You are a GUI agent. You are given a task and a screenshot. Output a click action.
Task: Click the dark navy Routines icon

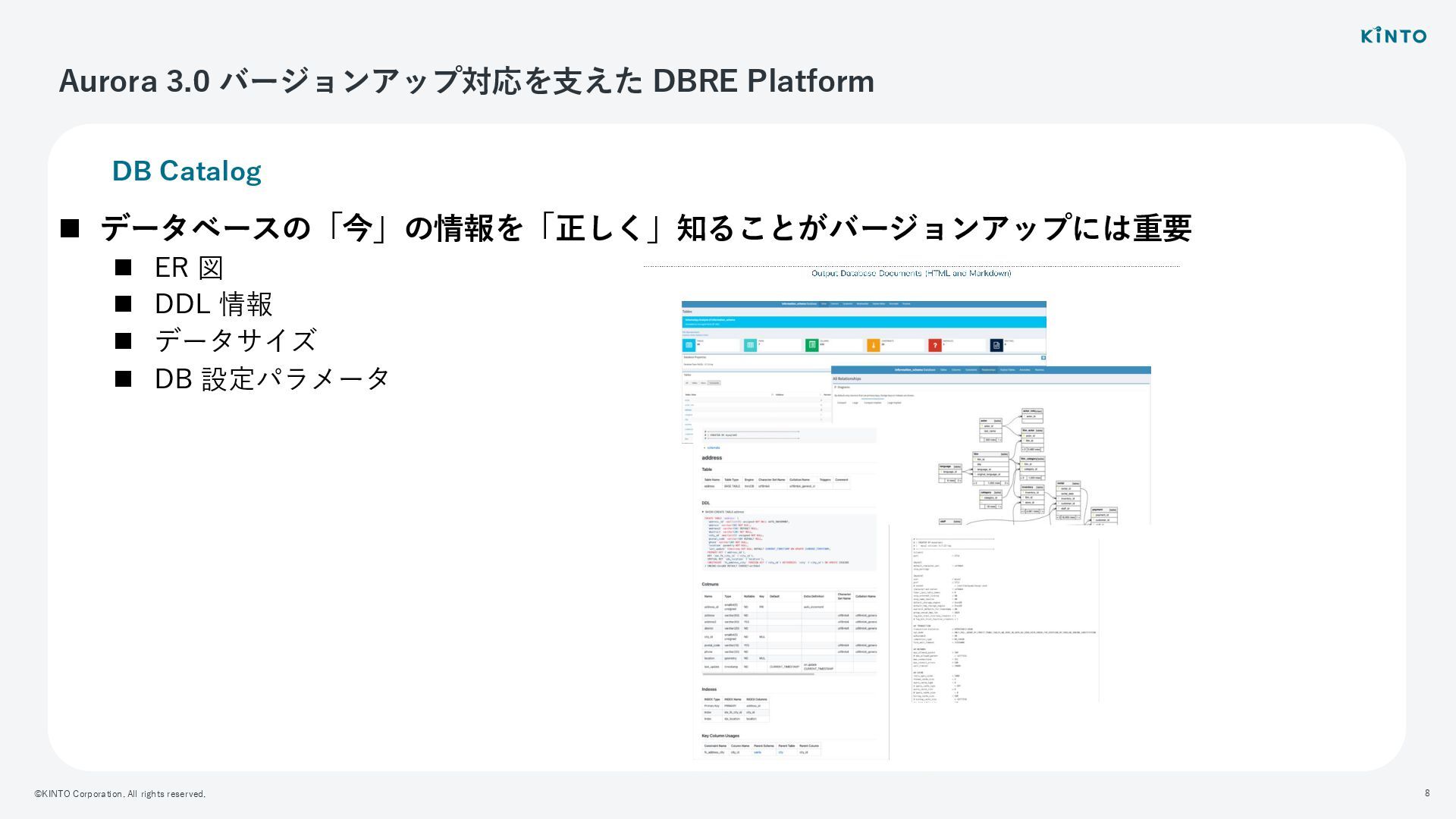click(x=996, y=345)
